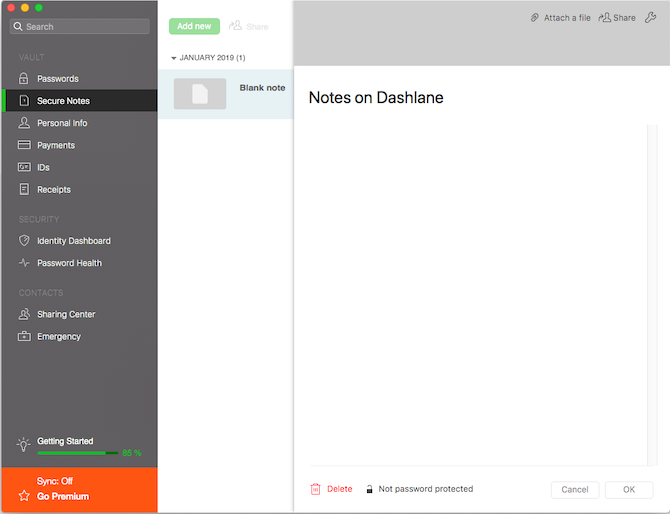The image size is (670, 514).
Task: Click the Identity Dashboard shield icon
Action: tap(24, 241)
